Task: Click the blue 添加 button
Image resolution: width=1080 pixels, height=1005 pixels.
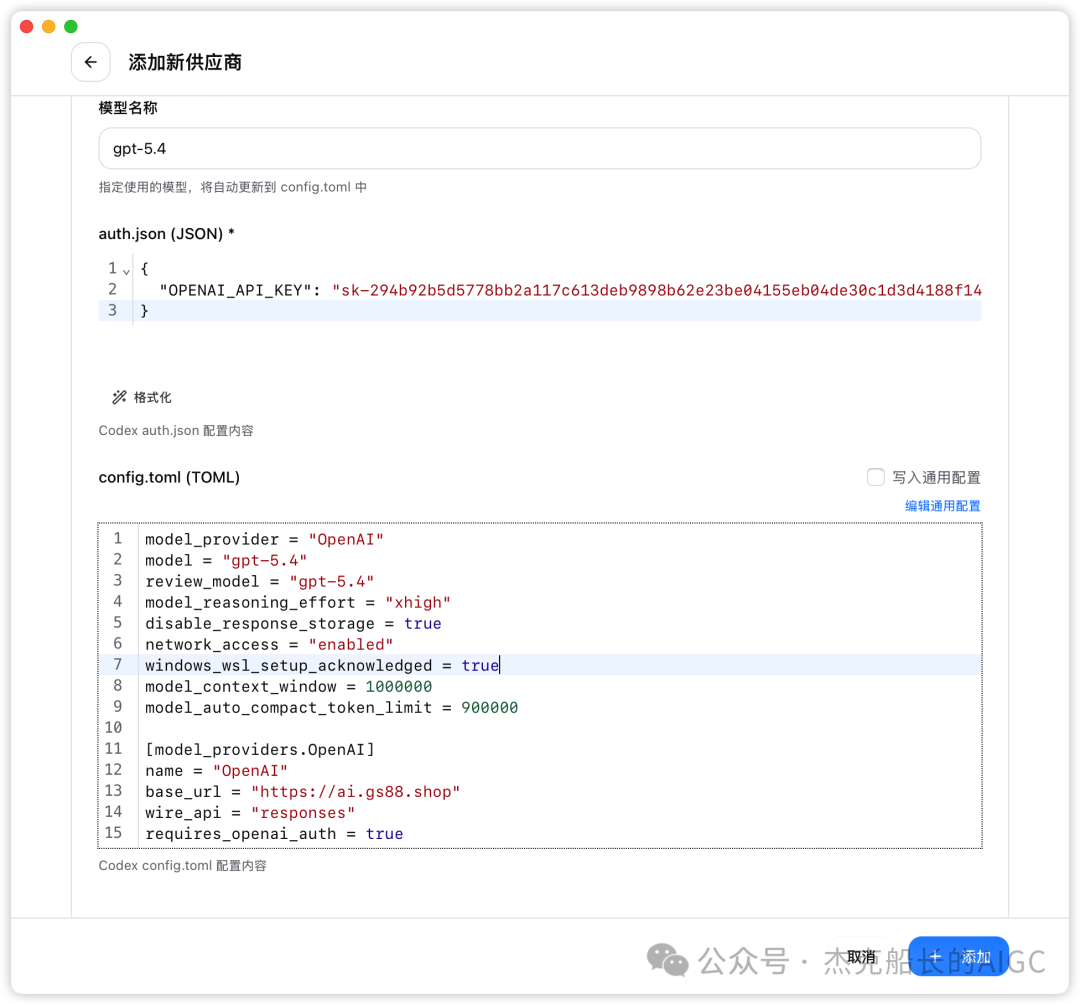Action: (958, 956)
